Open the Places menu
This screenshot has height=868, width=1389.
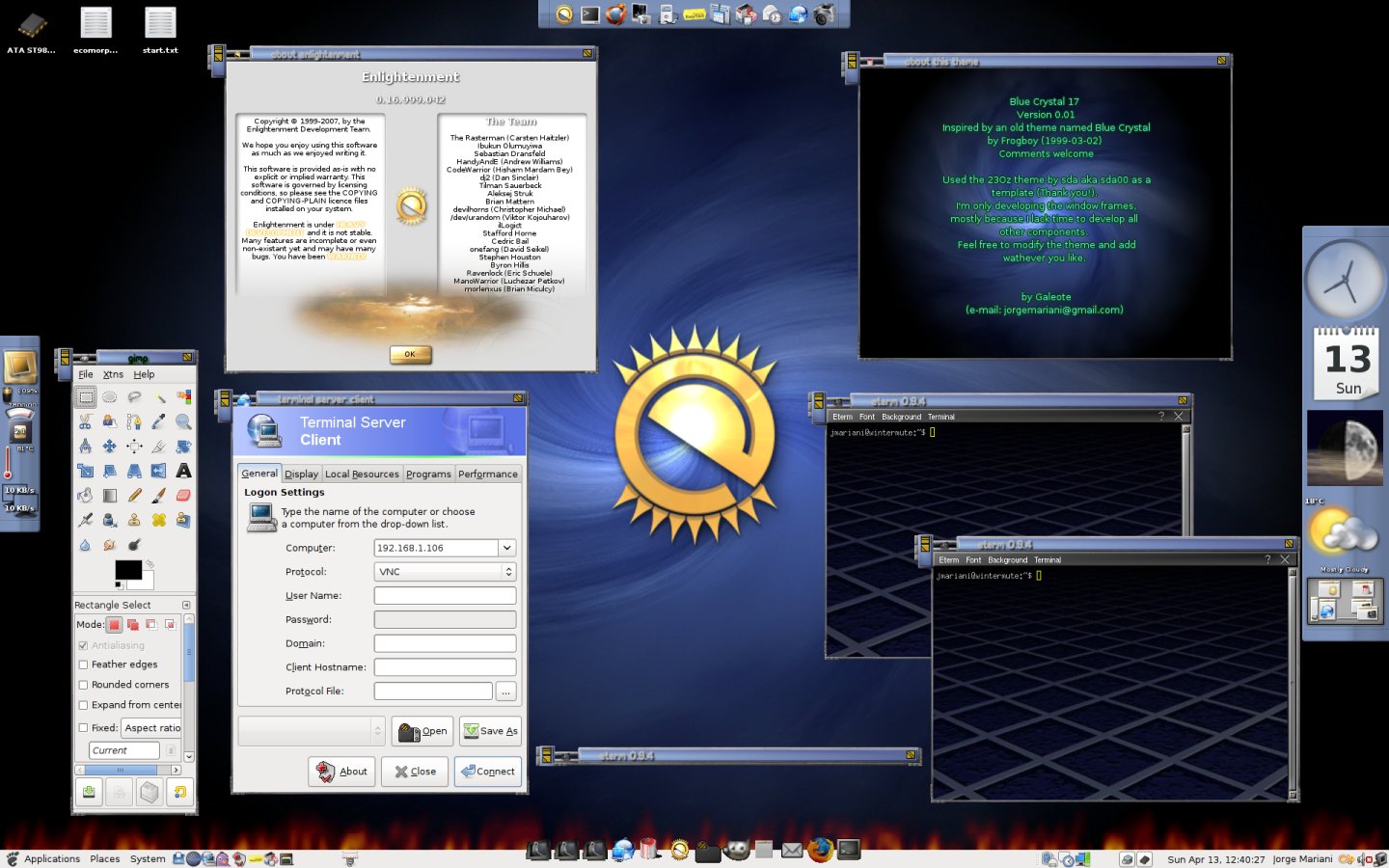tap(105, 858)
